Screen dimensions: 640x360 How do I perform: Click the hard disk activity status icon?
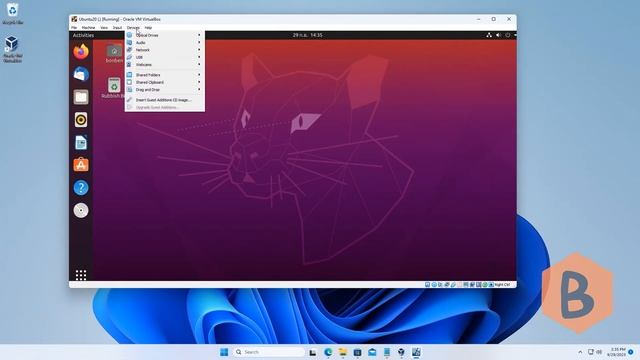427,284
